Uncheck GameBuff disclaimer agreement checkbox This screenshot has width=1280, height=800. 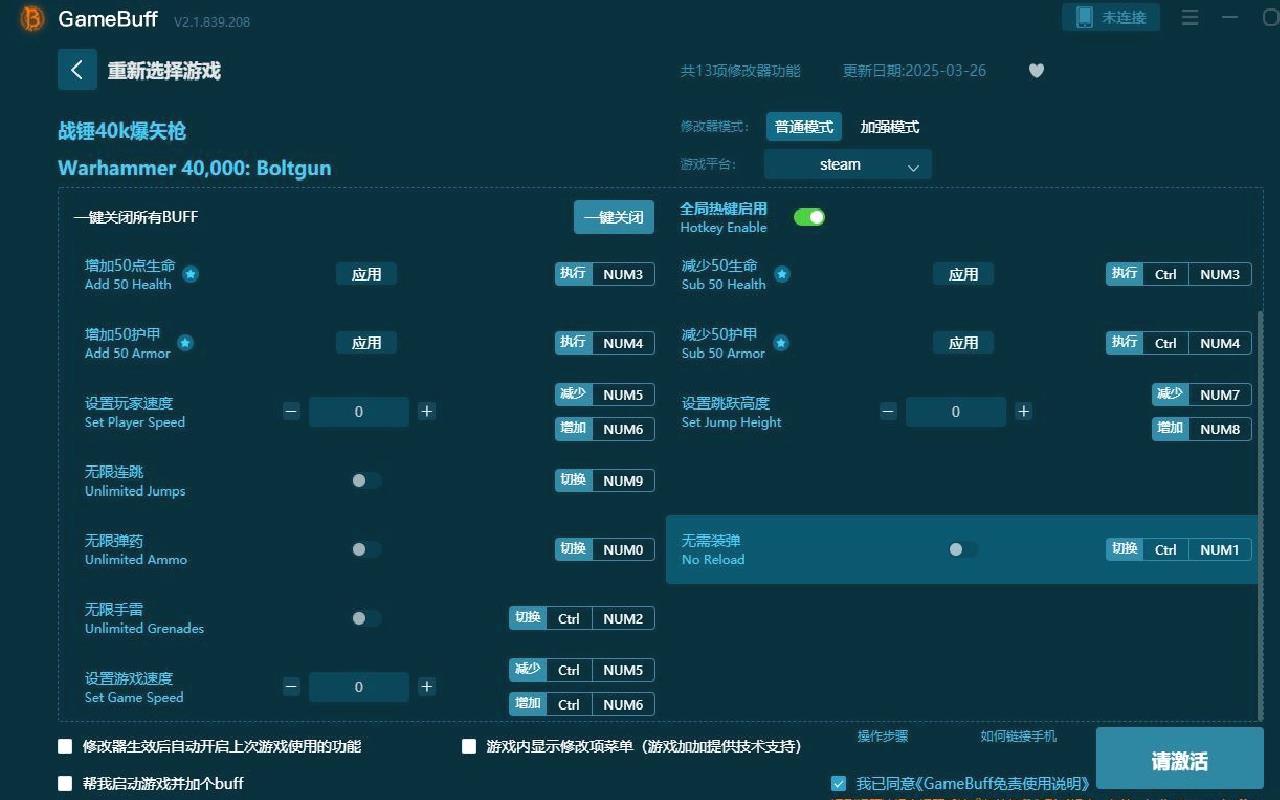(838, 783)
